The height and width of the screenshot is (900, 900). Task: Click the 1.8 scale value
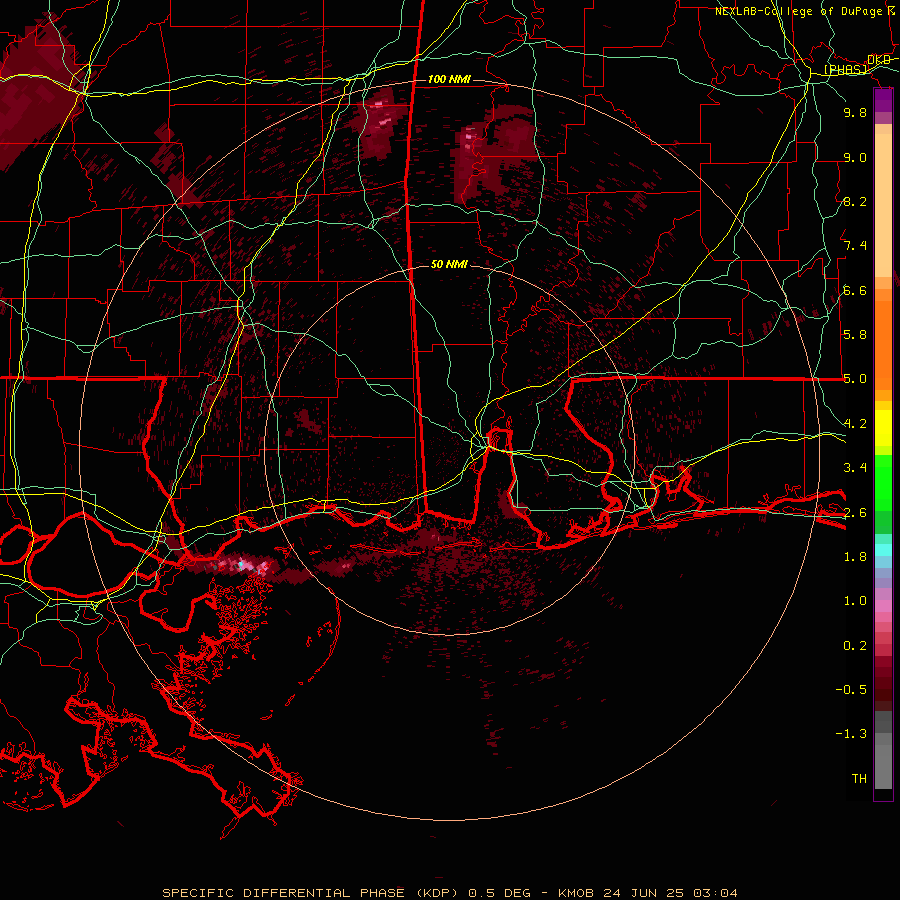[855, 557]
